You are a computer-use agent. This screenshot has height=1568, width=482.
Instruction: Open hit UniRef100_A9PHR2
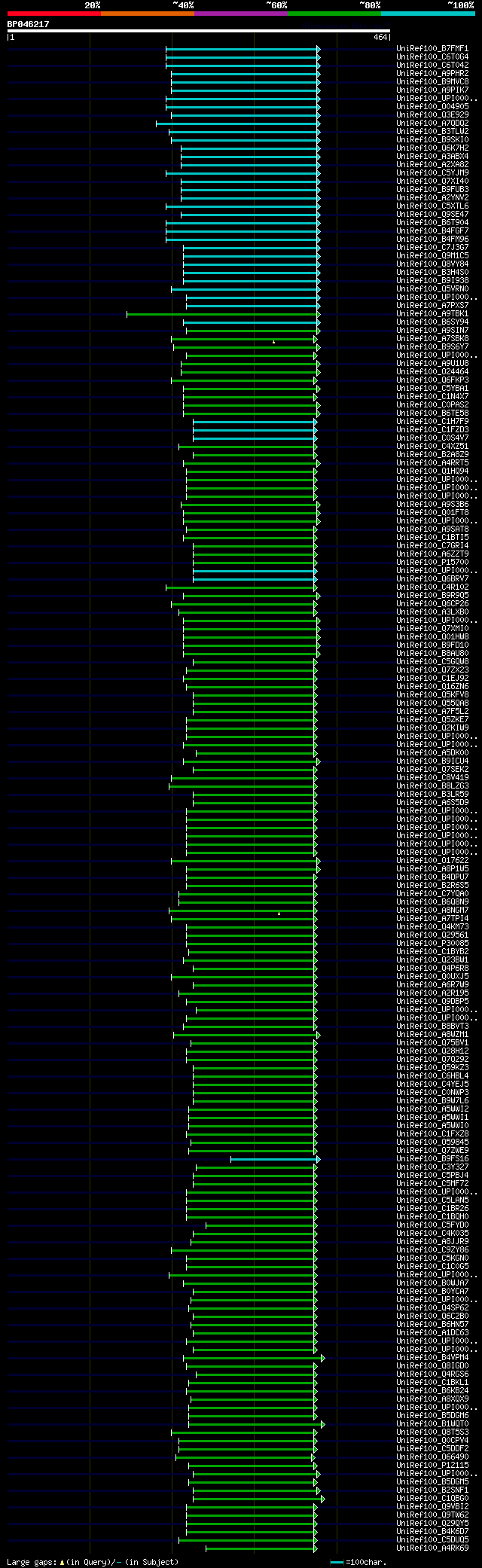point(432,74)
